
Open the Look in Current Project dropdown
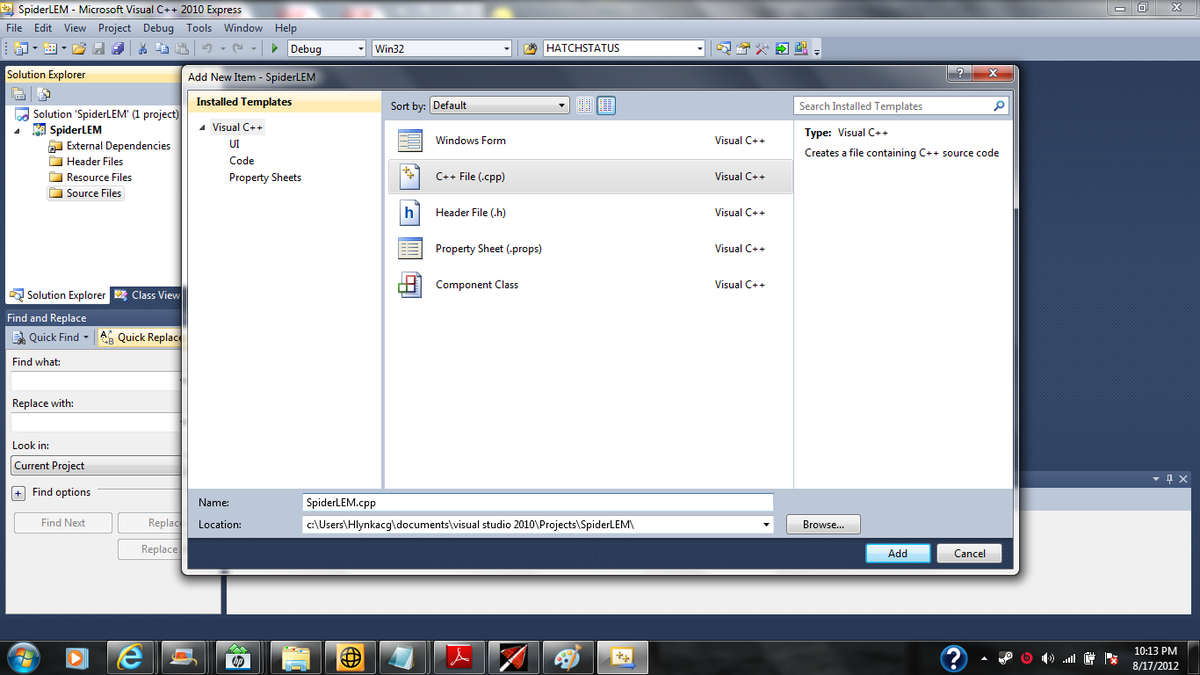pos(96,466)
